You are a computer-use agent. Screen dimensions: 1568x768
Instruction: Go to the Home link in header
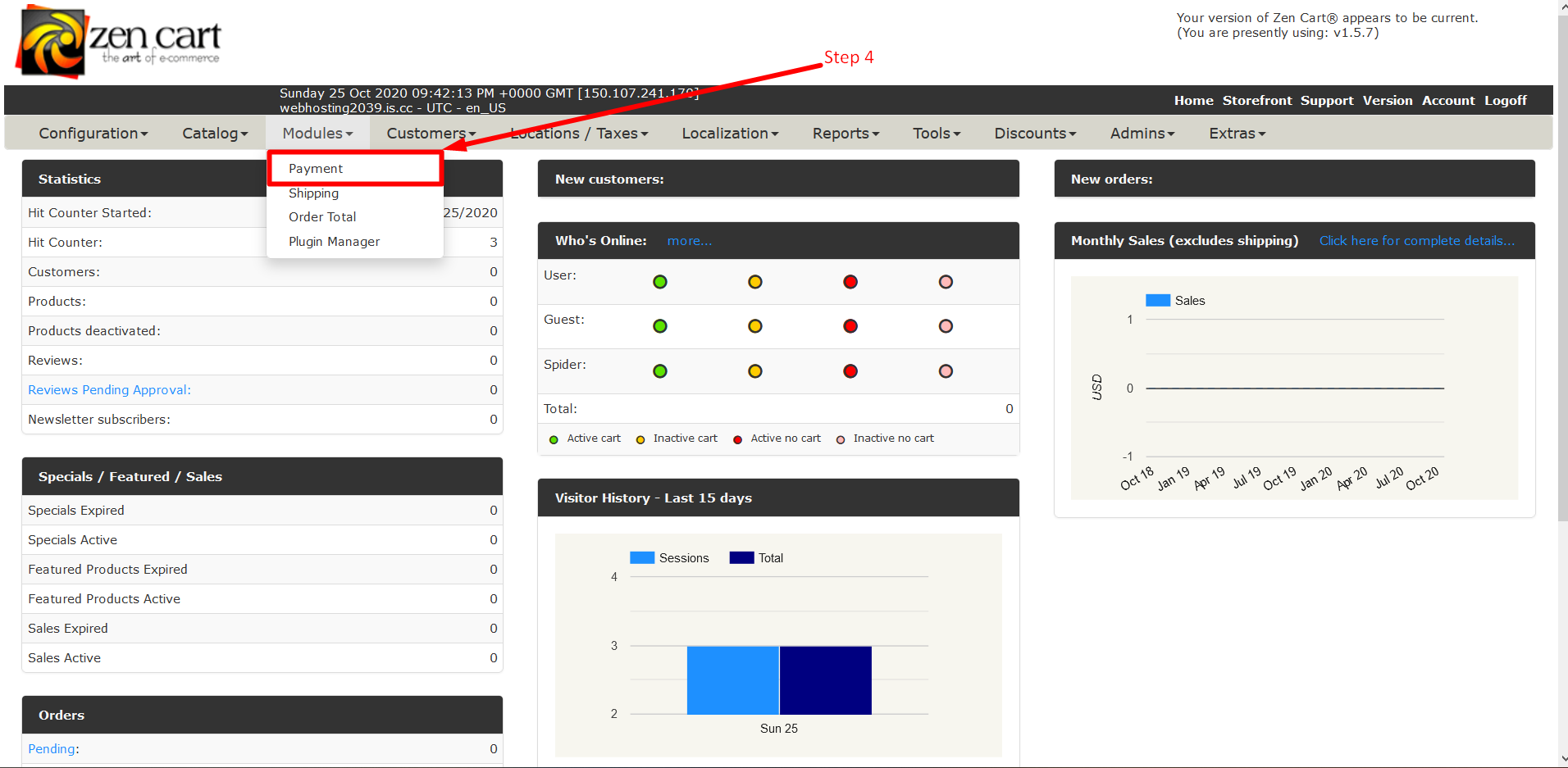click(x=1193, y=101)
